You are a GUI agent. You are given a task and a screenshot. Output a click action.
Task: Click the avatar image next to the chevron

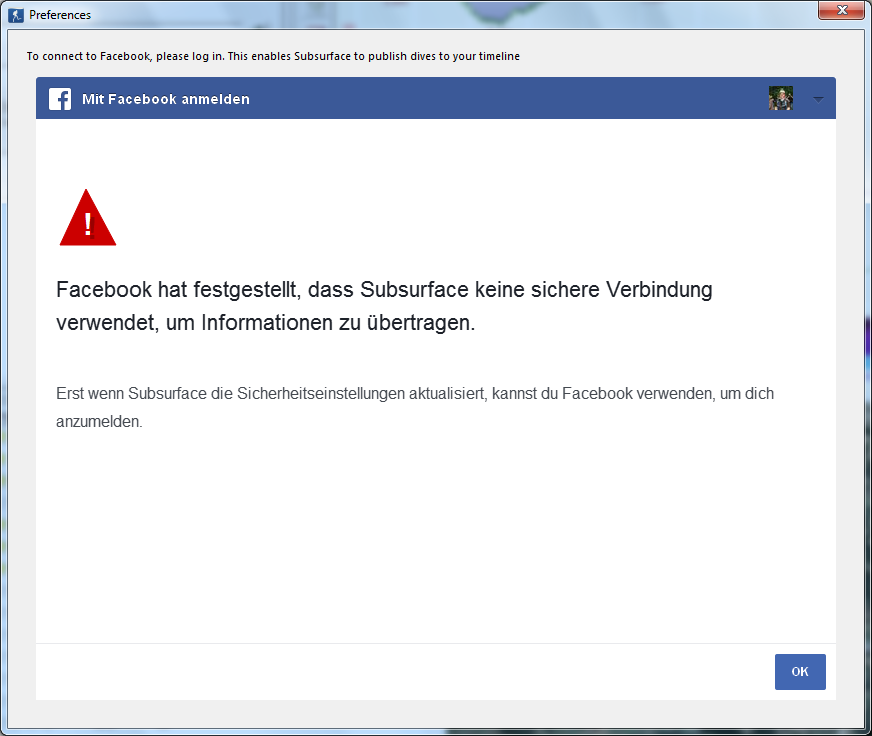point(781,98)
